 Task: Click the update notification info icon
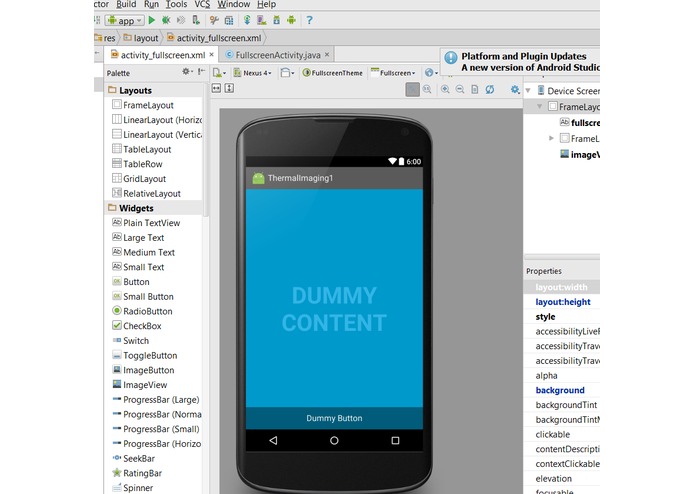coord(451,58)
